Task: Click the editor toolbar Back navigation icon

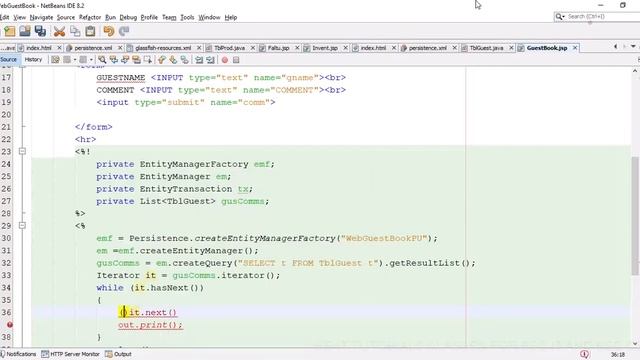Action: click(67, 60)
